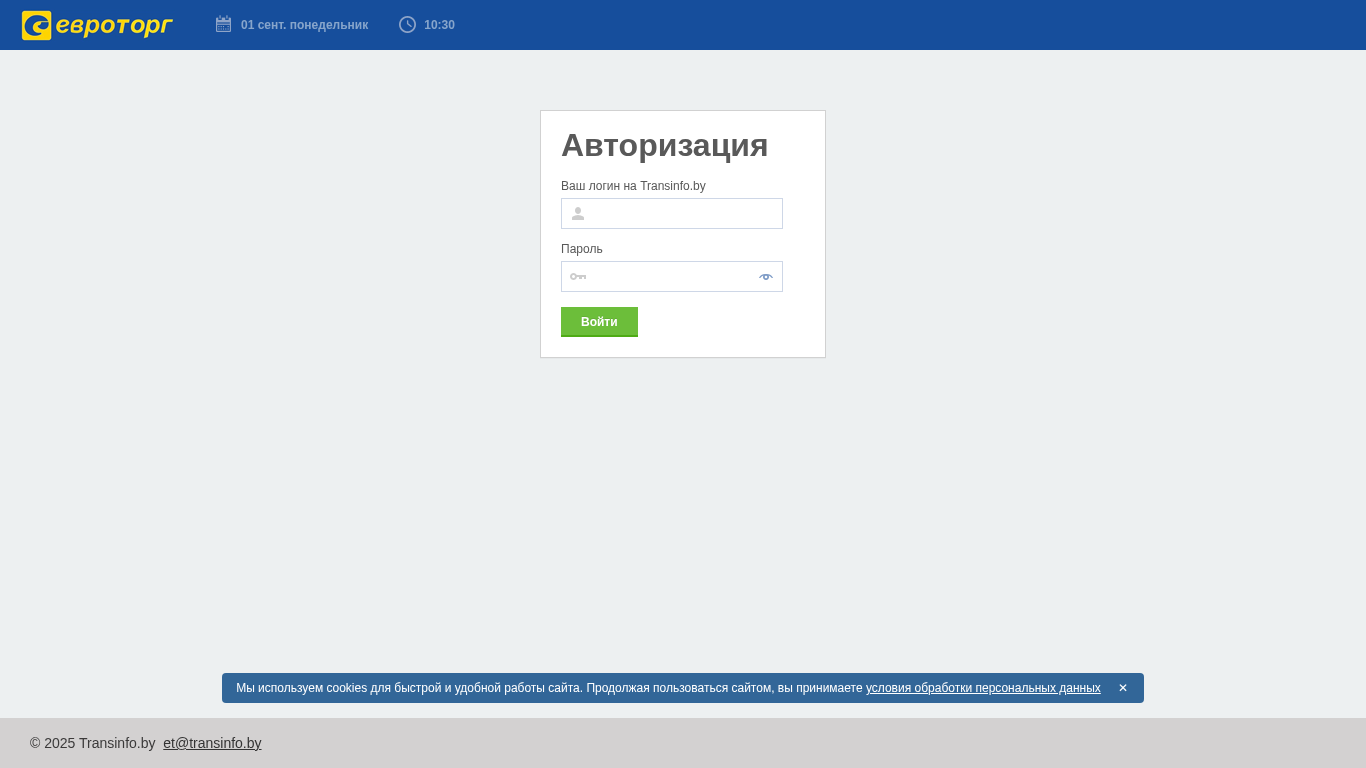Click the key icon in password field
The image size is (1366, 768).
point(578,276)
